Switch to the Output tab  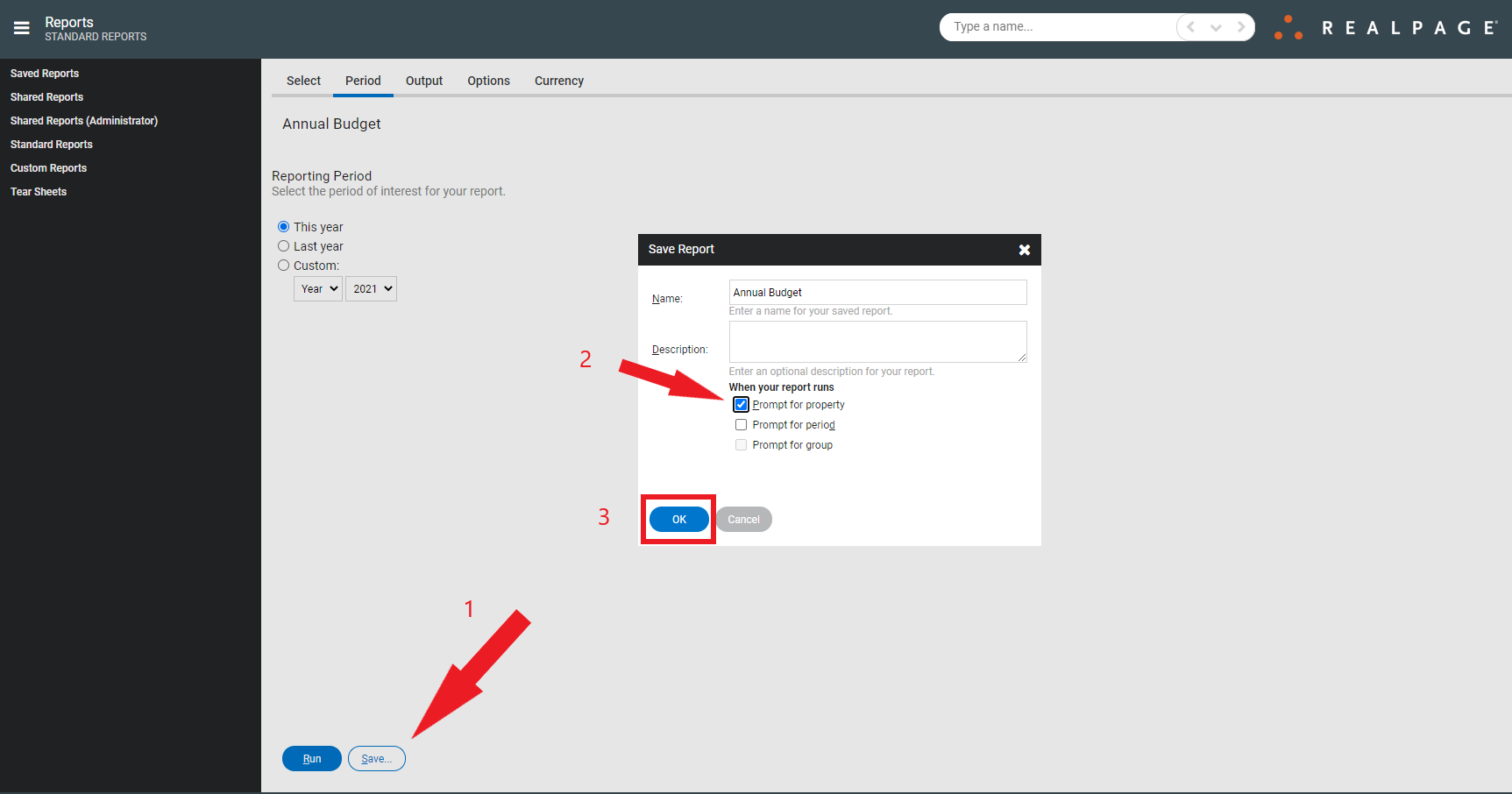tap(424, 81)
